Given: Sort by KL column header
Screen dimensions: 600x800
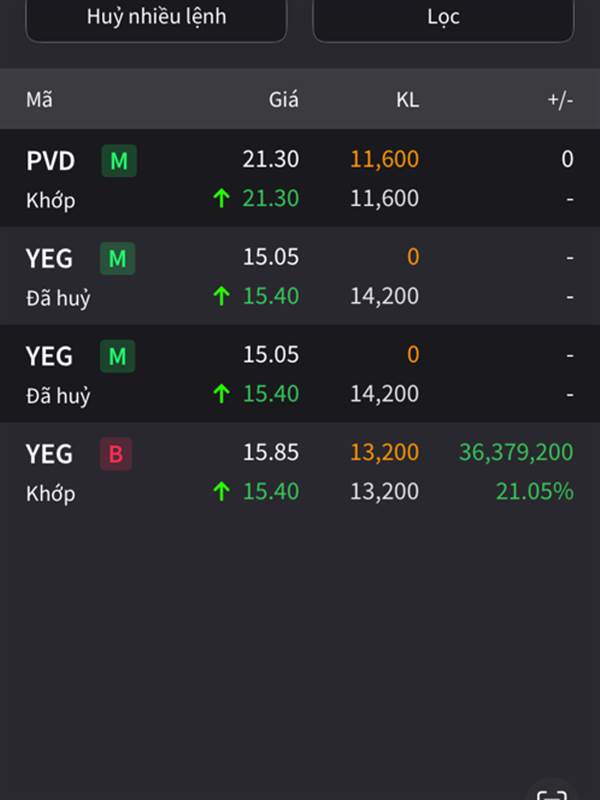Looking at the screenshot, I should pos(408,99).
